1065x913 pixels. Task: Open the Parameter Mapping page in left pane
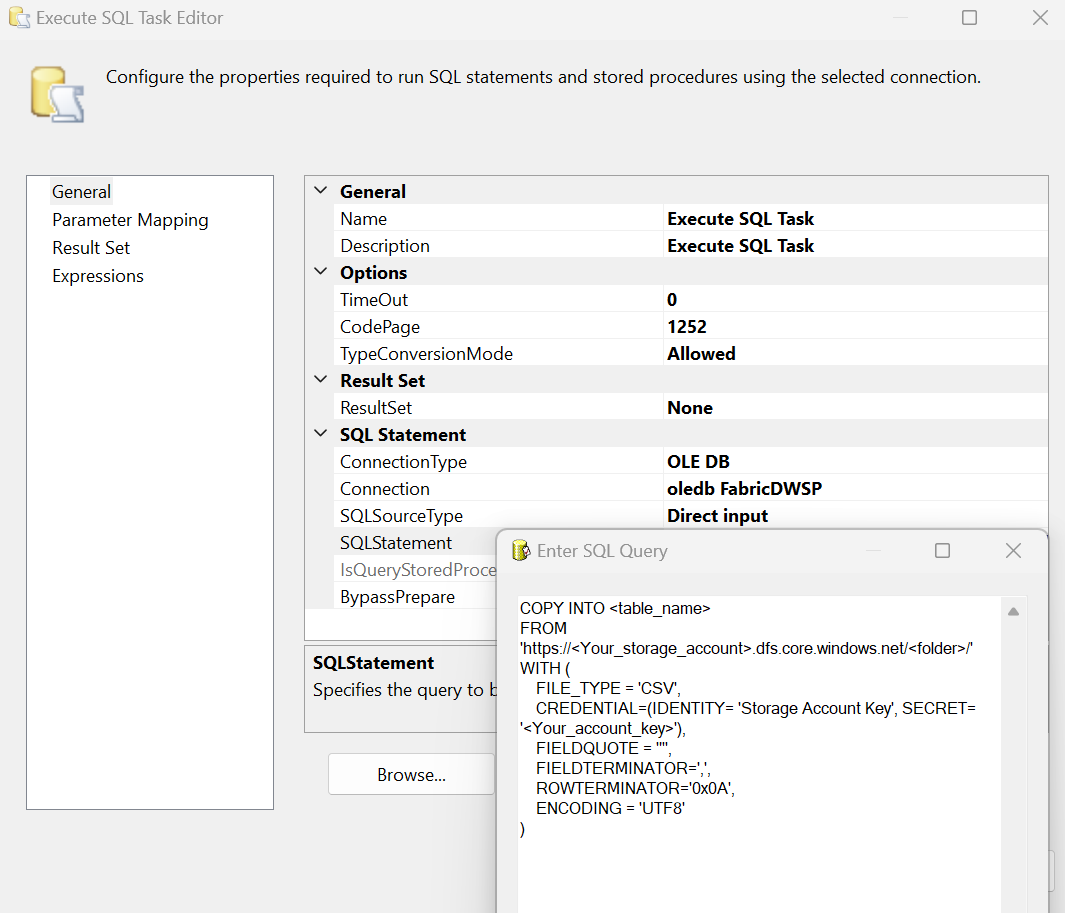[130, 220]
